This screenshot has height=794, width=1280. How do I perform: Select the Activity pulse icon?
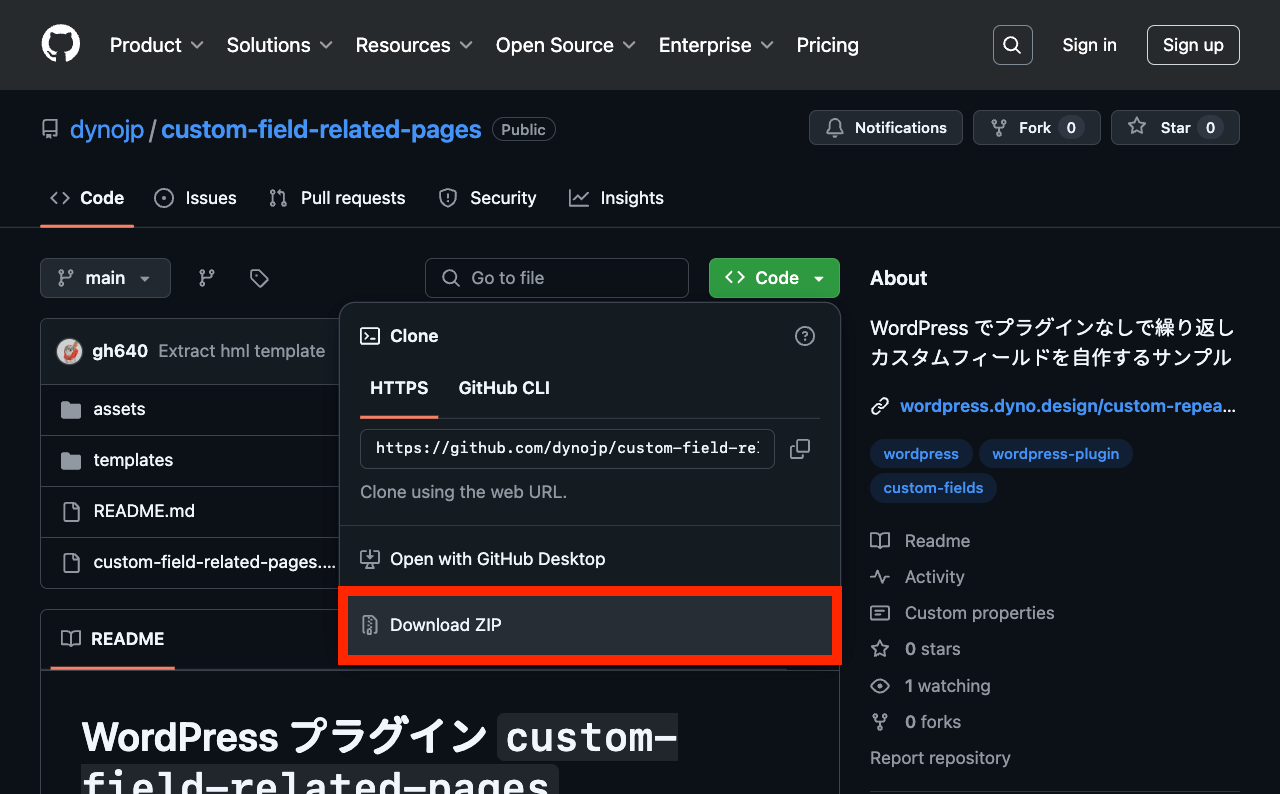pos(880,577)
